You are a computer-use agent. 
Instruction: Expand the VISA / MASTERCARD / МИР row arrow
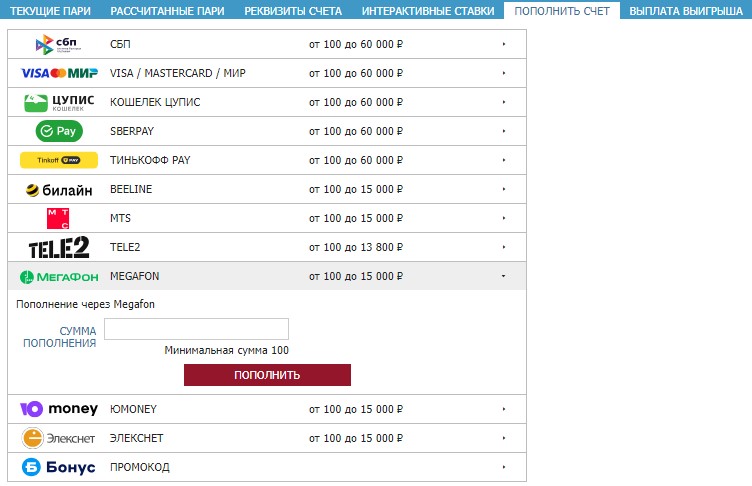(504, 73)
